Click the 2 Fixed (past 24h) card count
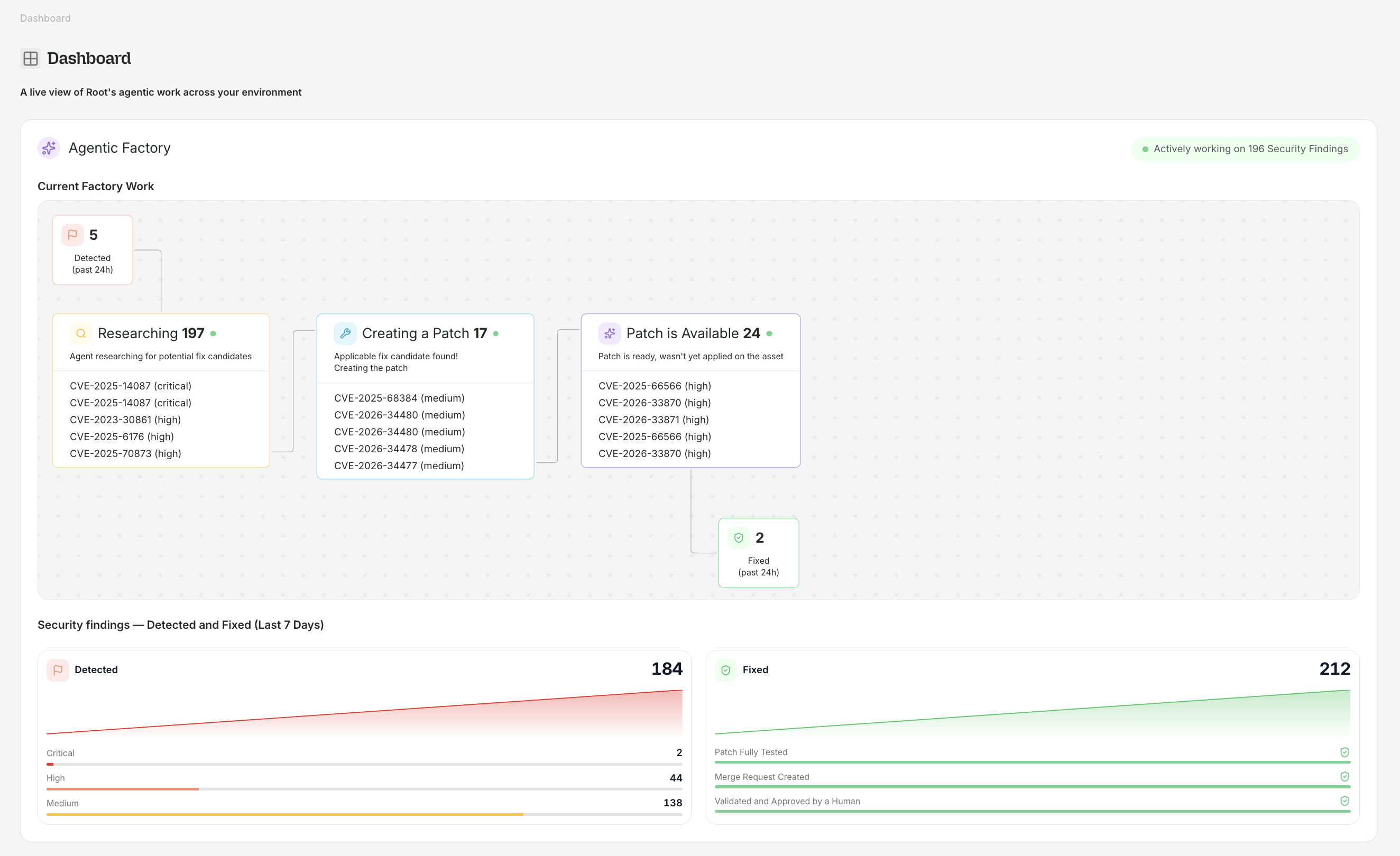1400x856 pixels. click(x=760, y=537)
